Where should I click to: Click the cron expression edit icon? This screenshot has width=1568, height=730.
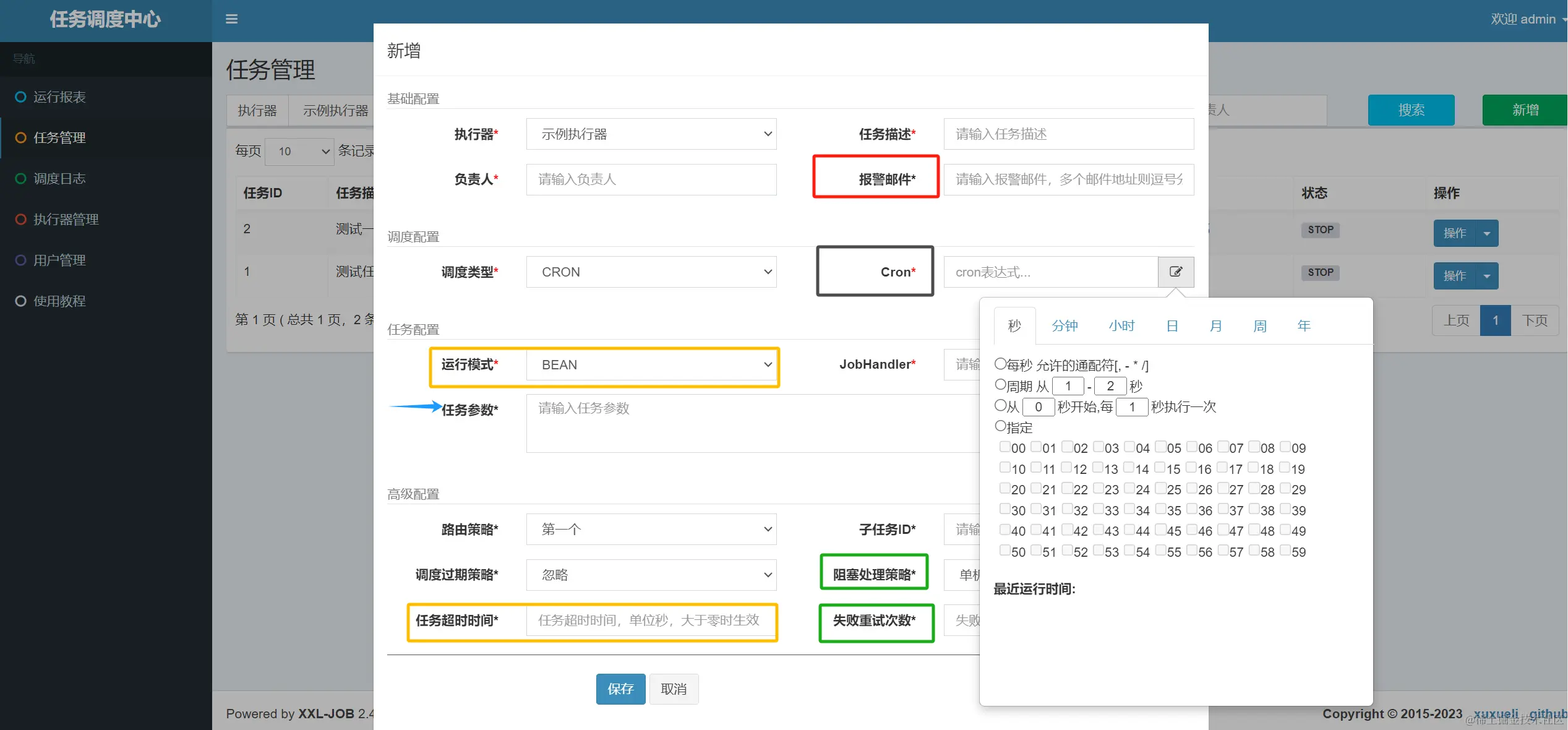point(1176,272)
